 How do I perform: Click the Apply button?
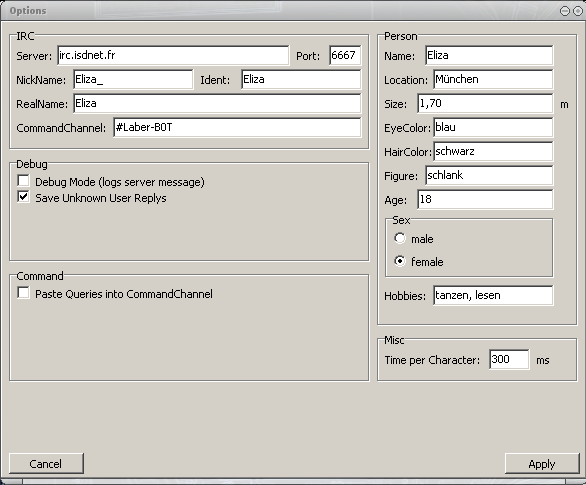click(x=542, y=464)
